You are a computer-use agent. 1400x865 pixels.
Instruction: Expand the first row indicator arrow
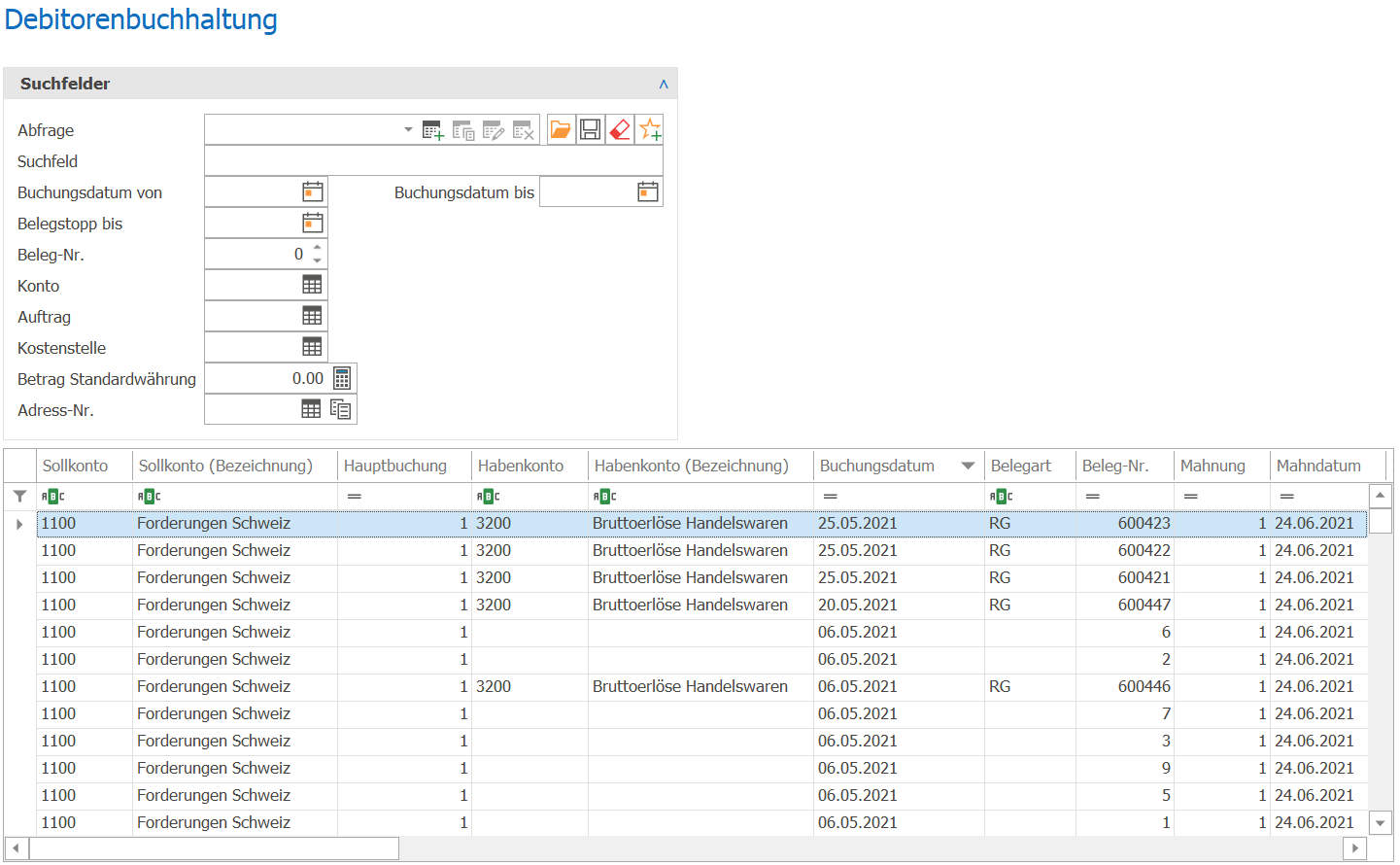(x=19, y=524)
